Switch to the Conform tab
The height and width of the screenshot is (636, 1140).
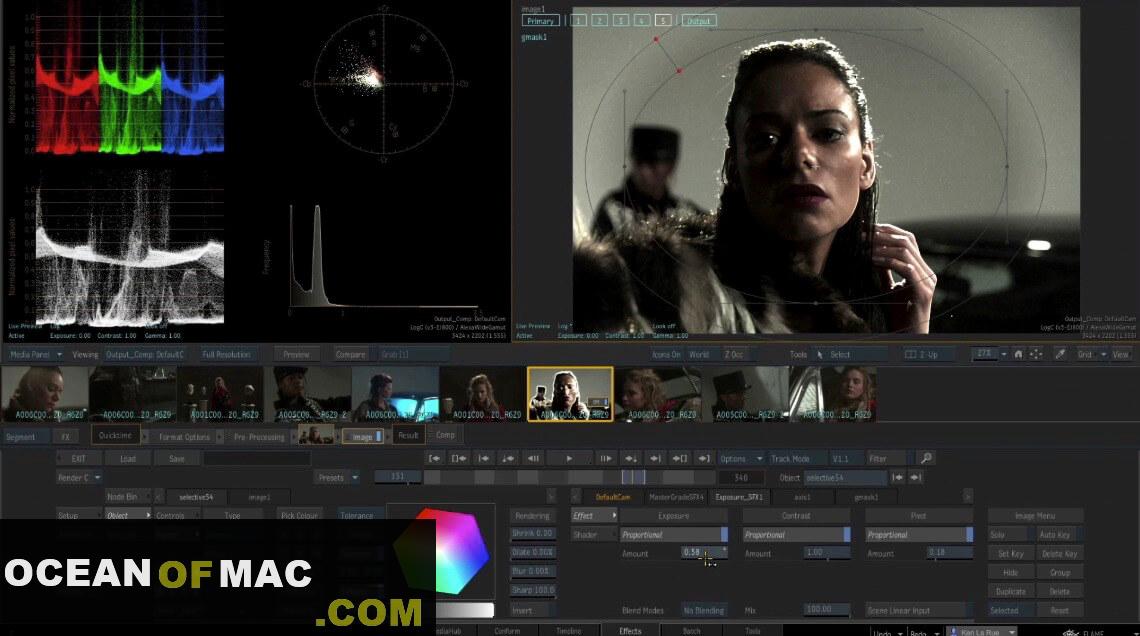507,631
